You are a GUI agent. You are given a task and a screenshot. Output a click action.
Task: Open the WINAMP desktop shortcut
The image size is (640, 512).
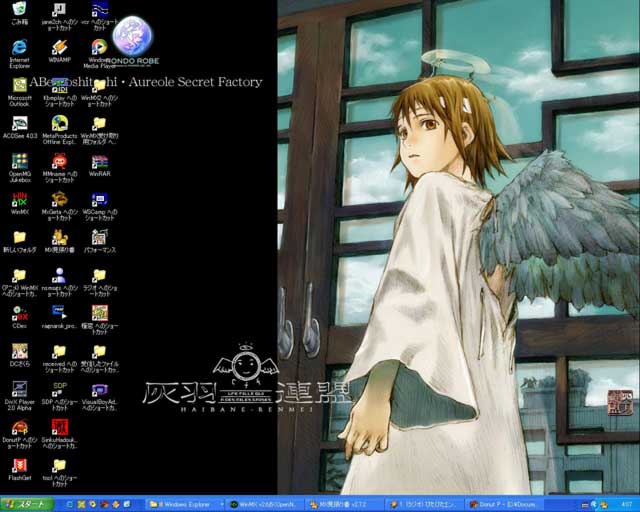tap(59, 47)
